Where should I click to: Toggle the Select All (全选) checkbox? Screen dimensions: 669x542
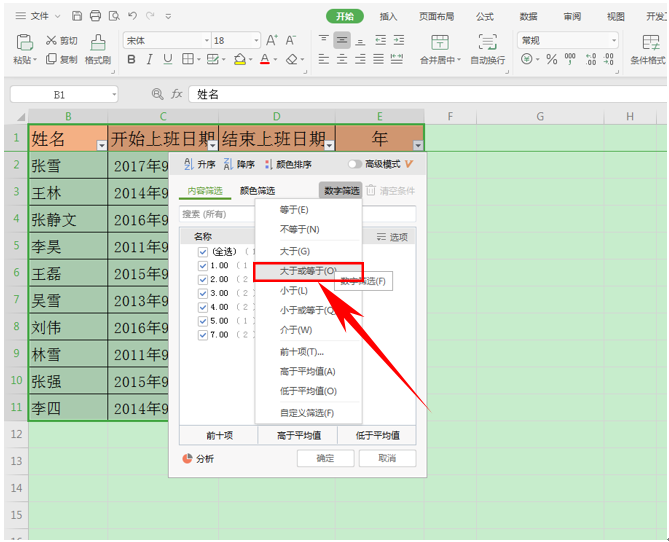[x=203, y=252]
